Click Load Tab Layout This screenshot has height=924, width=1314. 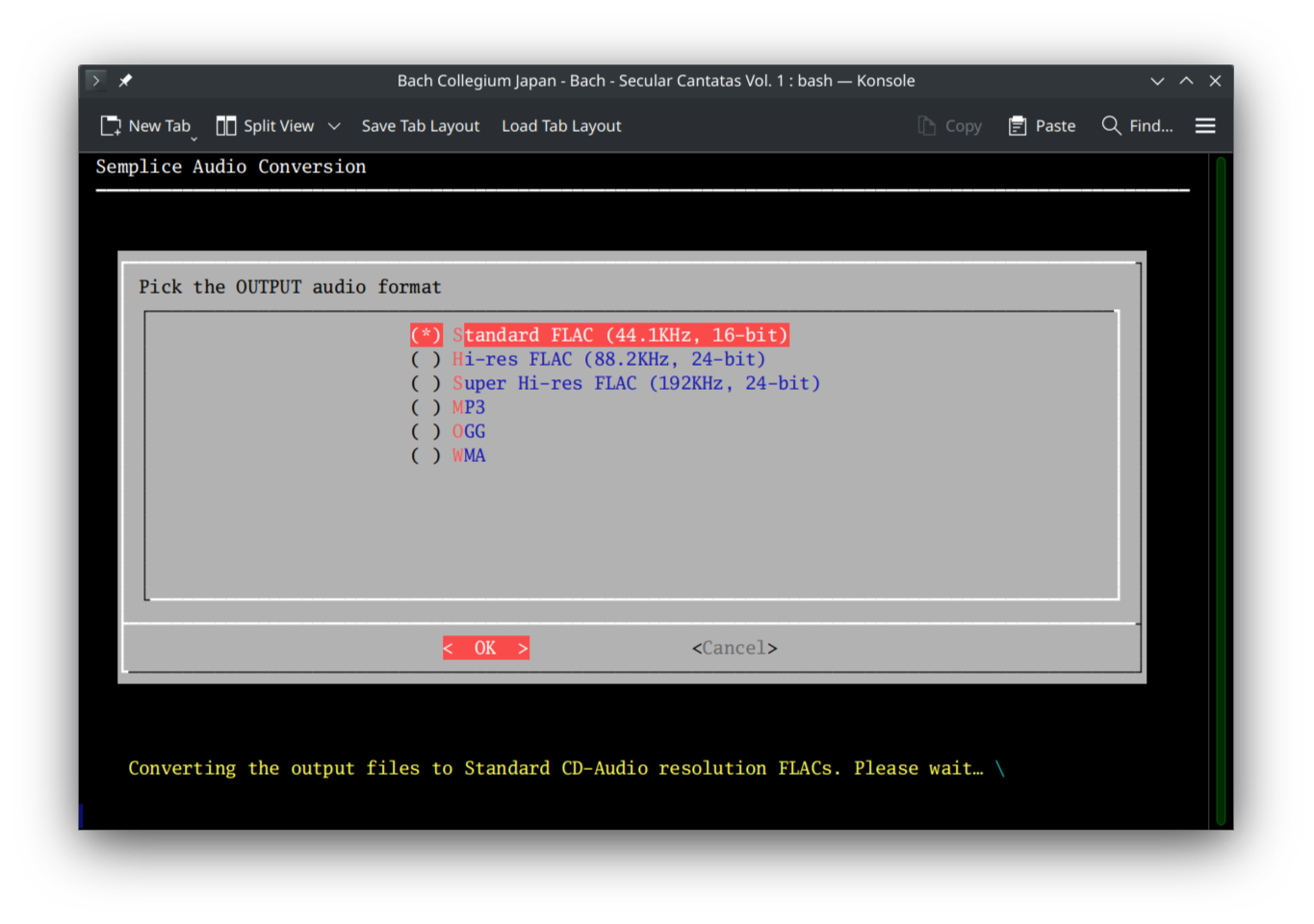click(561, 125)
